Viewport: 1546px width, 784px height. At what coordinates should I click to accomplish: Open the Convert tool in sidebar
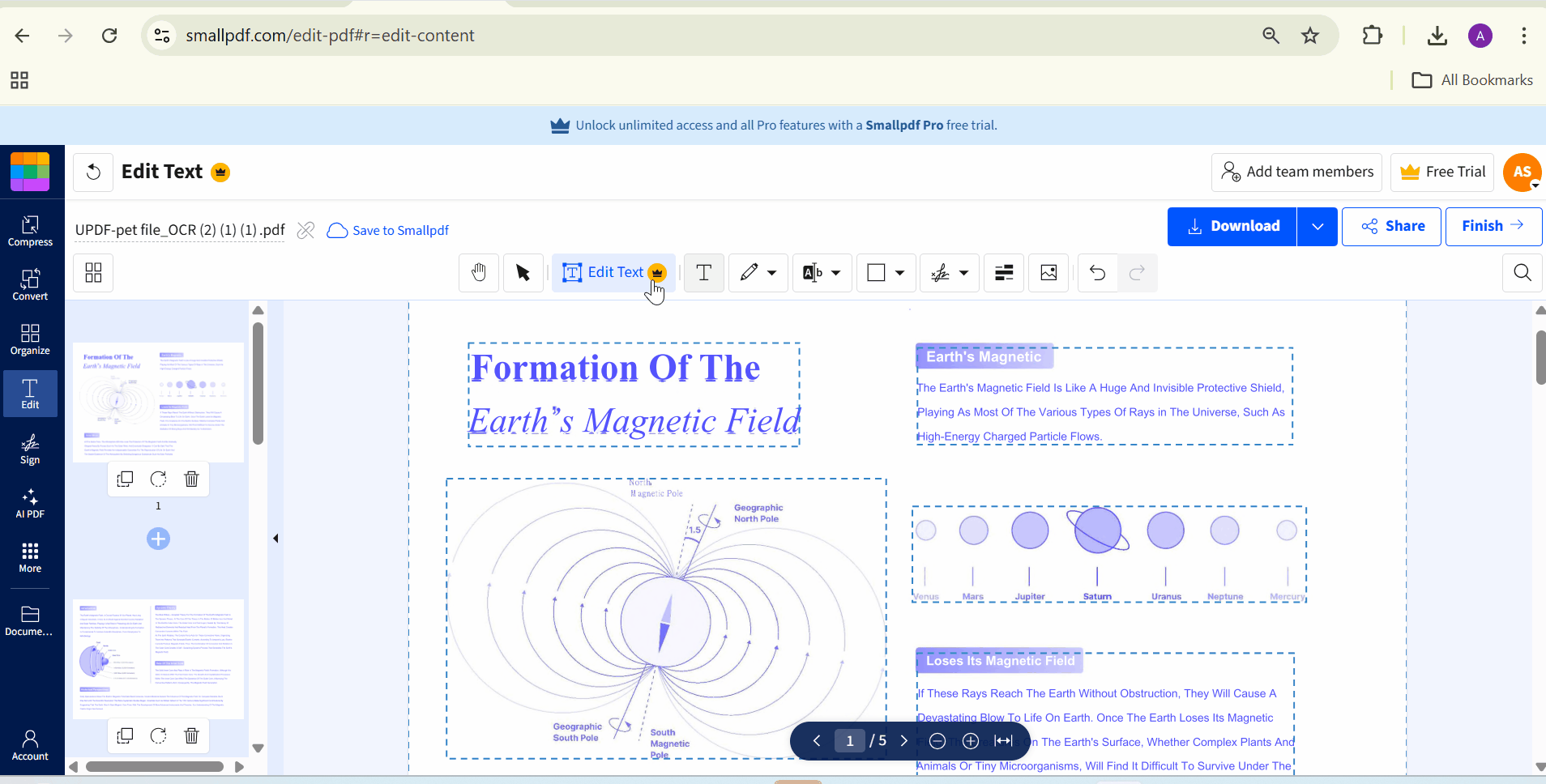pyautogui.click(x=30, y=285)
